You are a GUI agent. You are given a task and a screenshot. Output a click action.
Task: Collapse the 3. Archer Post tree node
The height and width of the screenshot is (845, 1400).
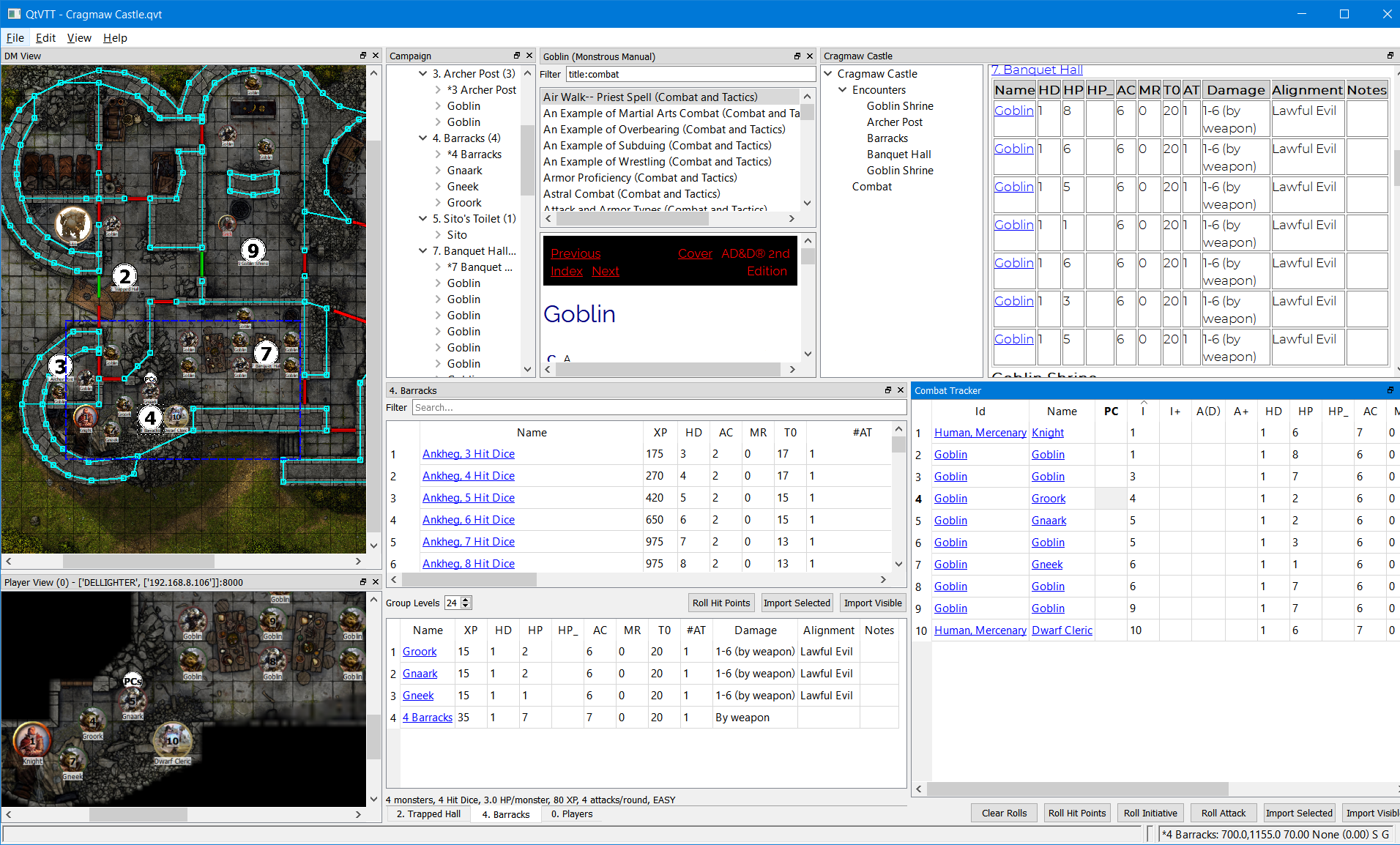422,73
